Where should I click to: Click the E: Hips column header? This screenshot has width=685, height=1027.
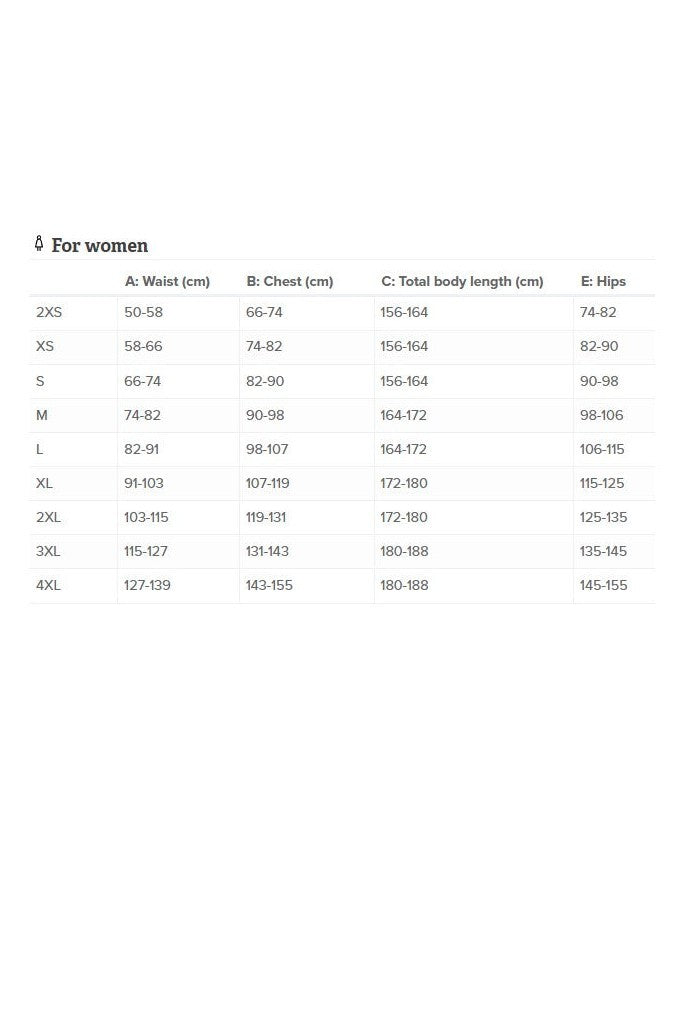(x=603, y=281)
